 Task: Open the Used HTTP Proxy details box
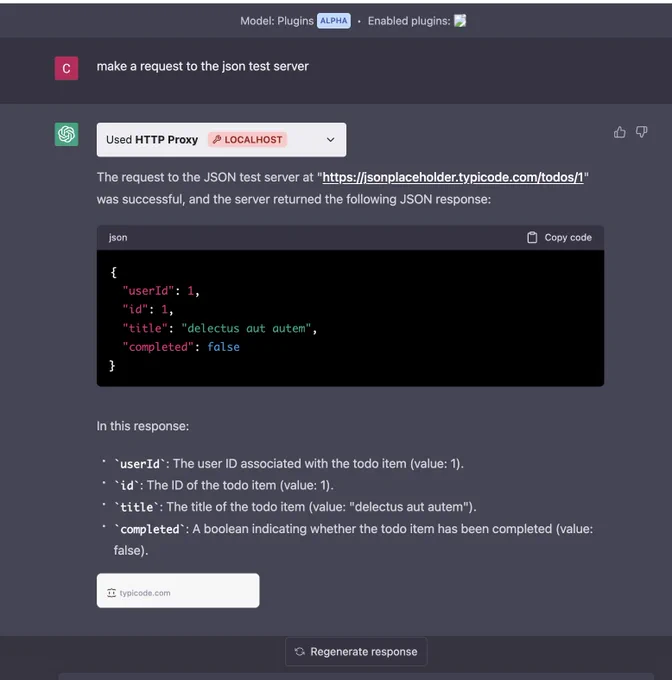click(x=221, y=140)
